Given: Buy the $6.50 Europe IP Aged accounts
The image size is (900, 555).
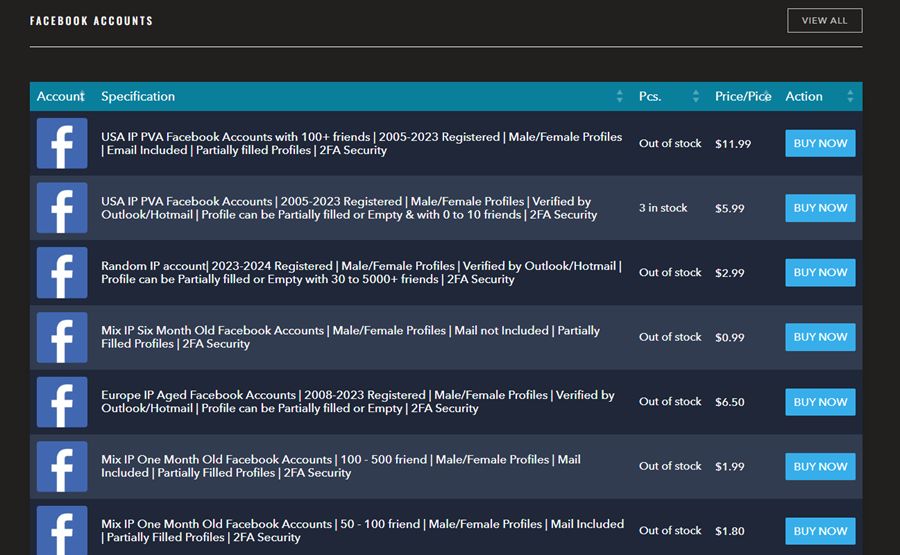Looking at the screenshot, I should (820, 402).
